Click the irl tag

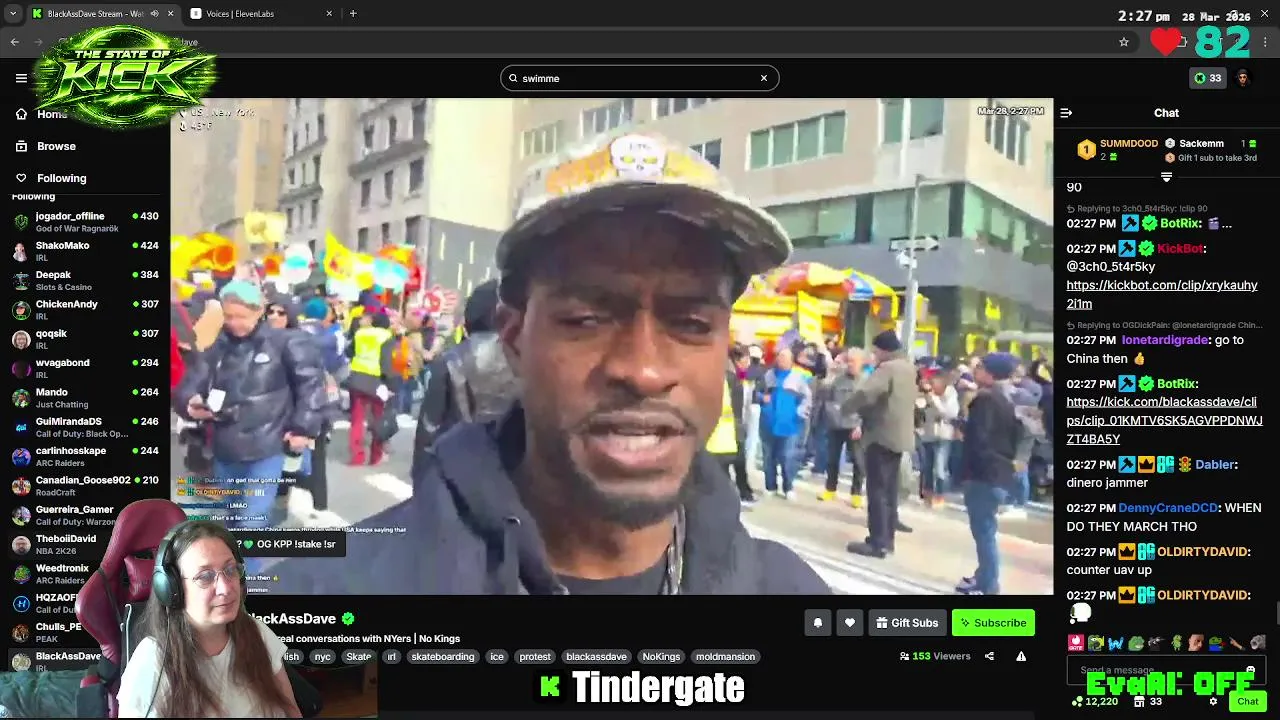[x=391, y=657]
